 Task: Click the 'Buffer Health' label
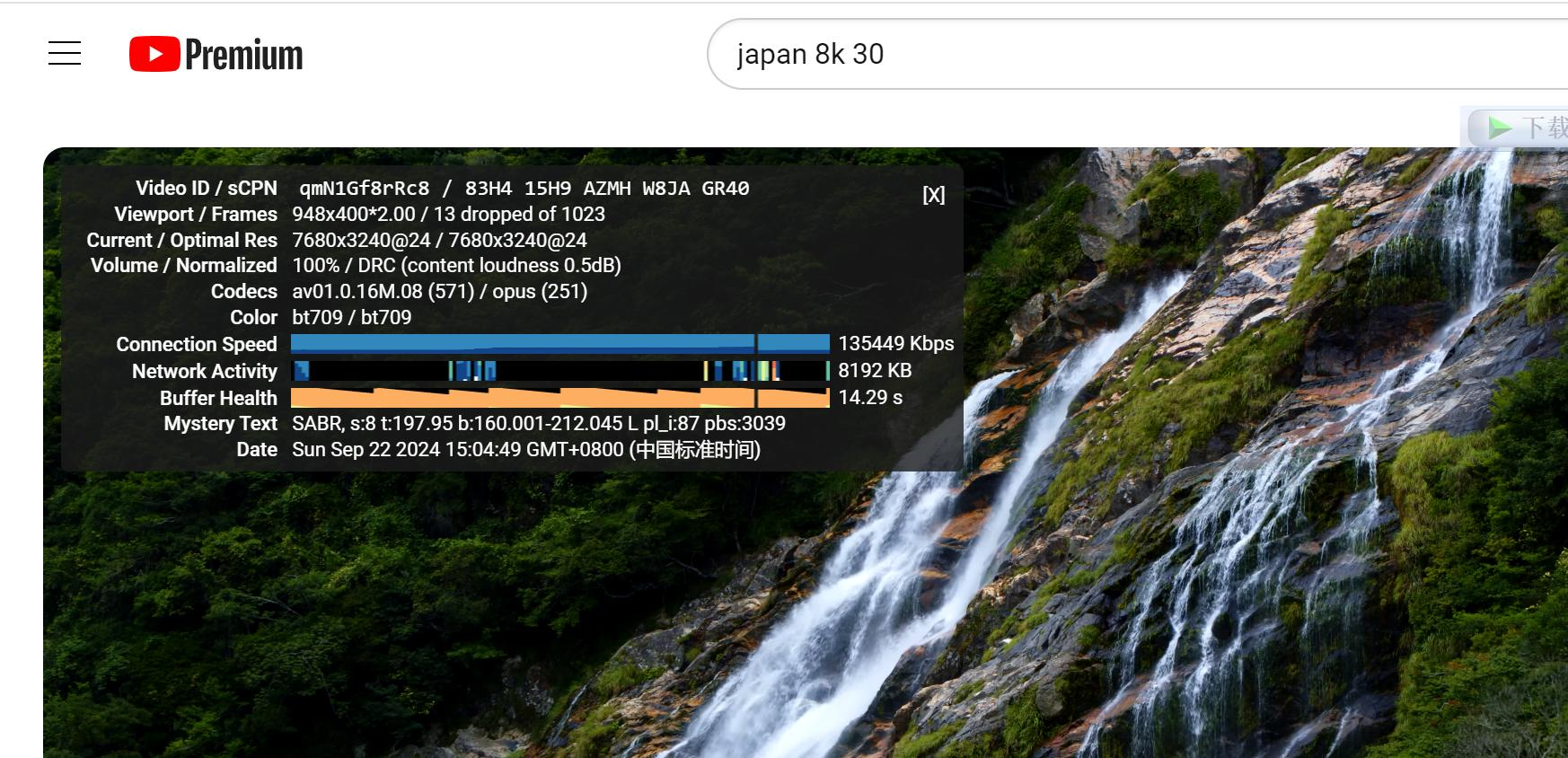click(218, 399)
